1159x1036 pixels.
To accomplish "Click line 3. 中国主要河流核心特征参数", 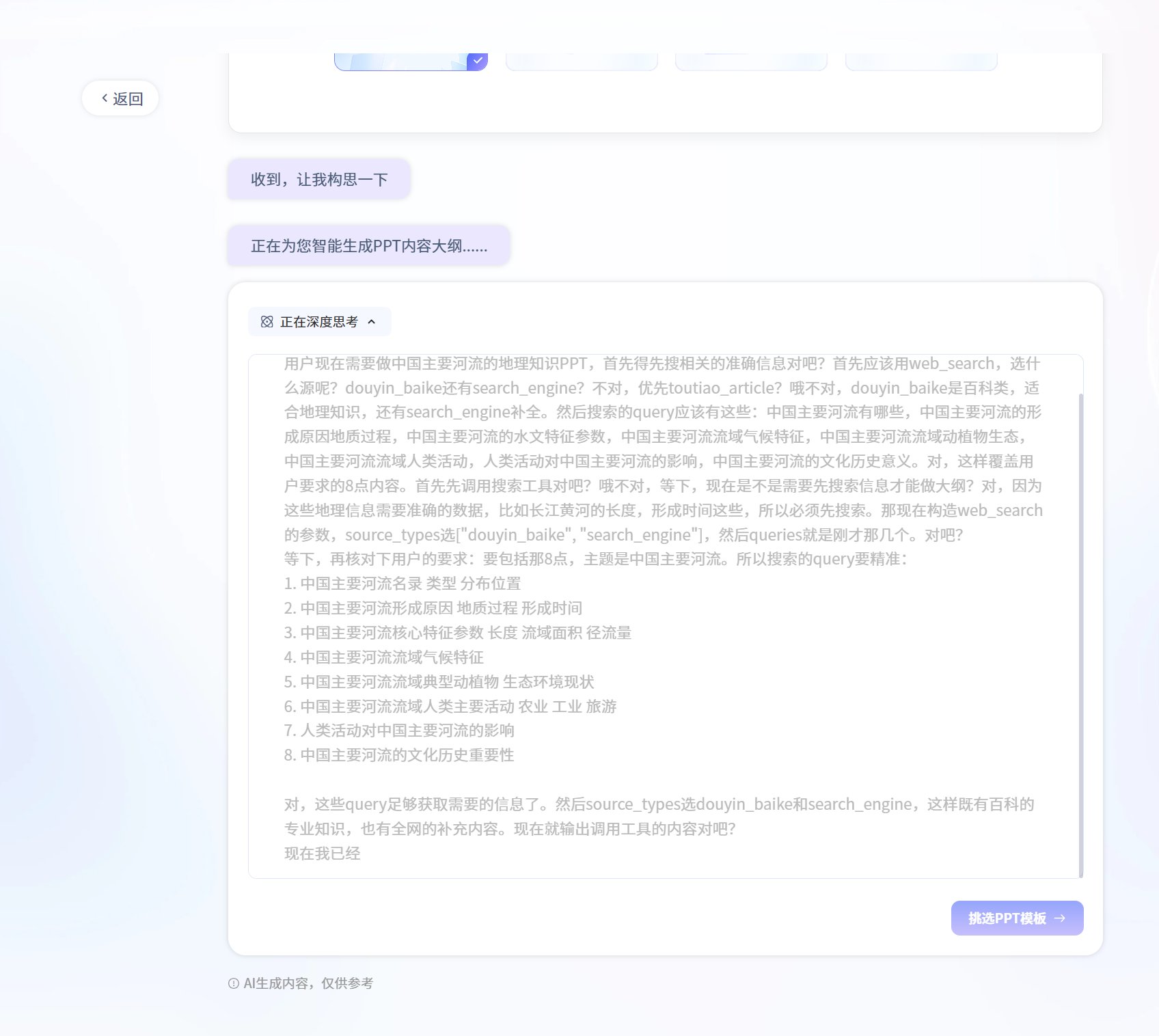I will click(458, 633).
